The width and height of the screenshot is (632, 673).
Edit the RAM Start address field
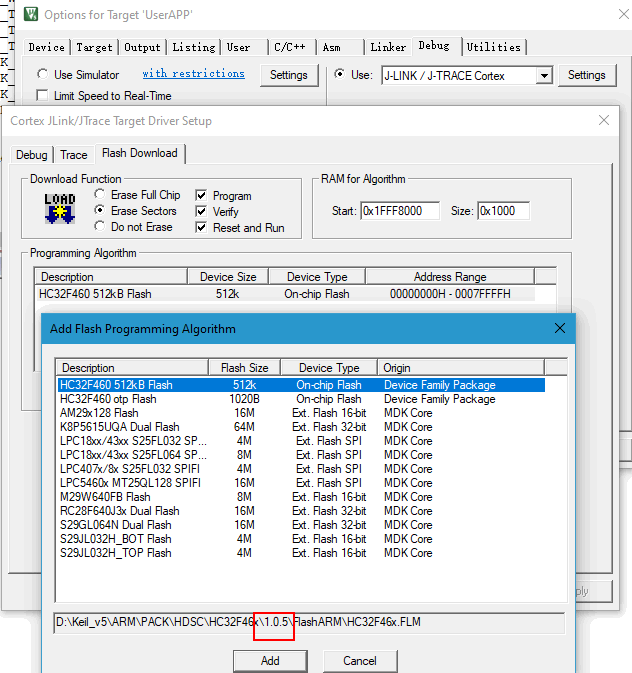[x=400, y=211]
